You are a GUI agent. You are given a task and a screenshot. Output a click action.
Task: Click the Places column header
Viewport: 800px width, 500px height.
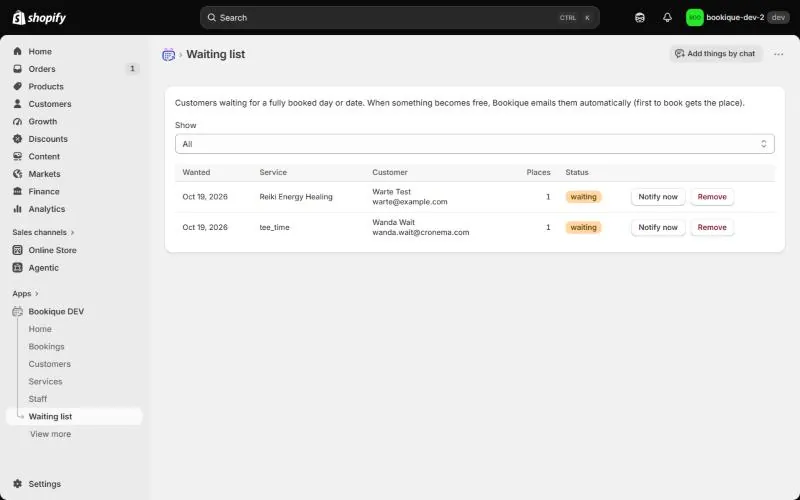coord(538,172)
